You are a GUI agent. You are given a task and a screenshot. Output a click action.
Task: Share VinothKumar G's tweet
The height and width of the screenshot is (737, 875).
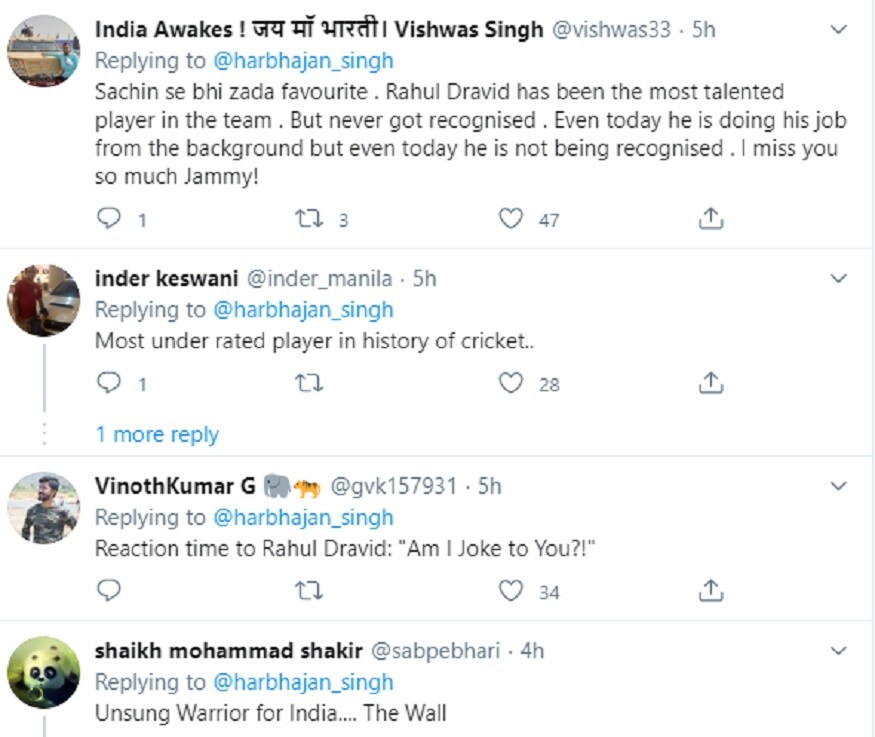coord(710,590)
